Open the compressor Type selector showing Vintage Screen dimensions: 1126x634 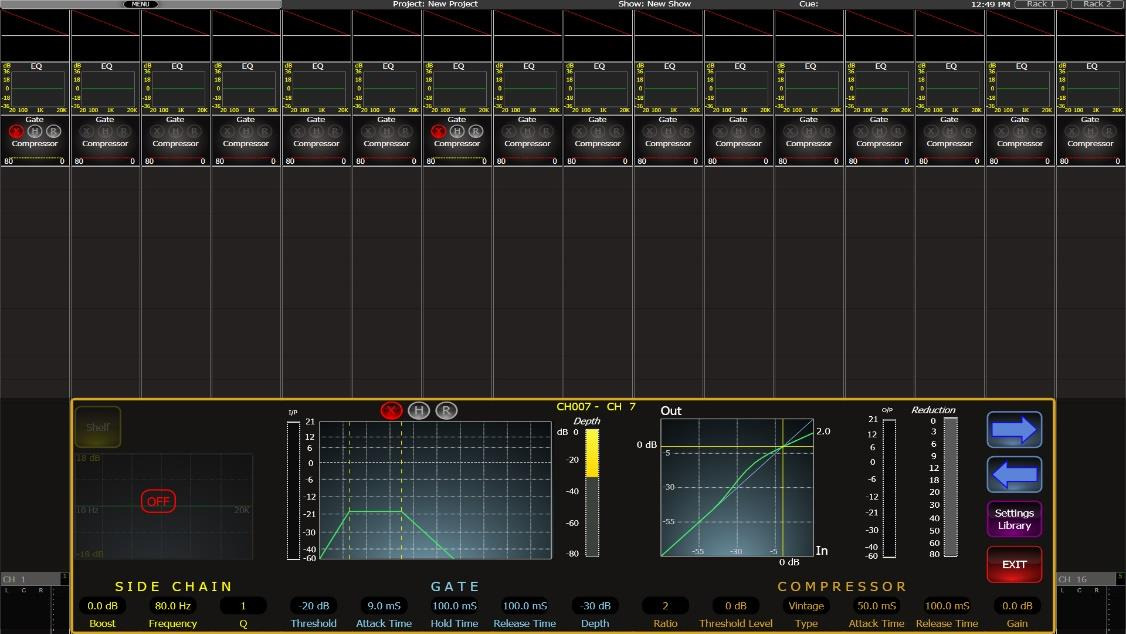click(x=806, y=606)
